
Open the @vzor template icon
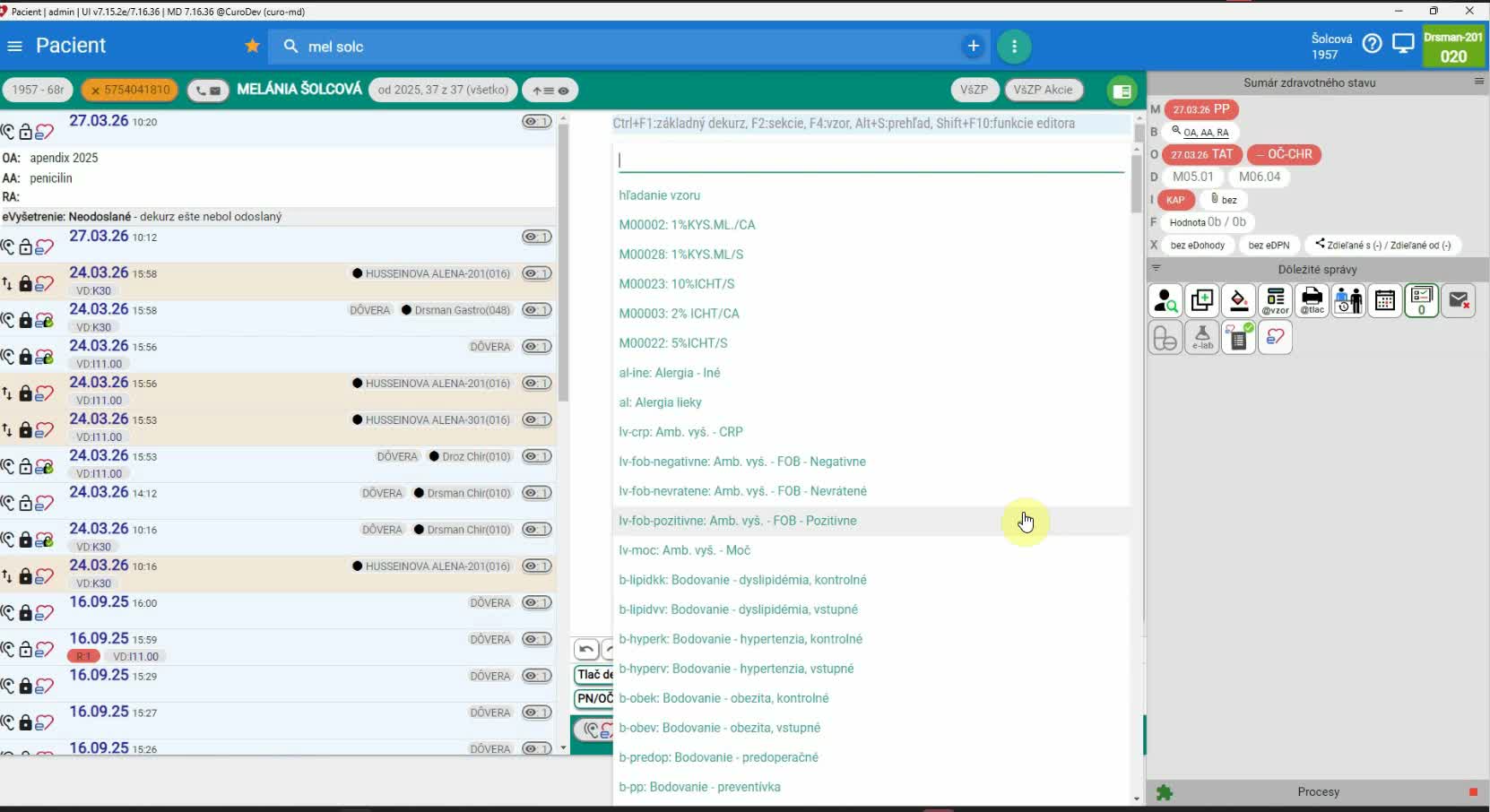[1275, 300]
